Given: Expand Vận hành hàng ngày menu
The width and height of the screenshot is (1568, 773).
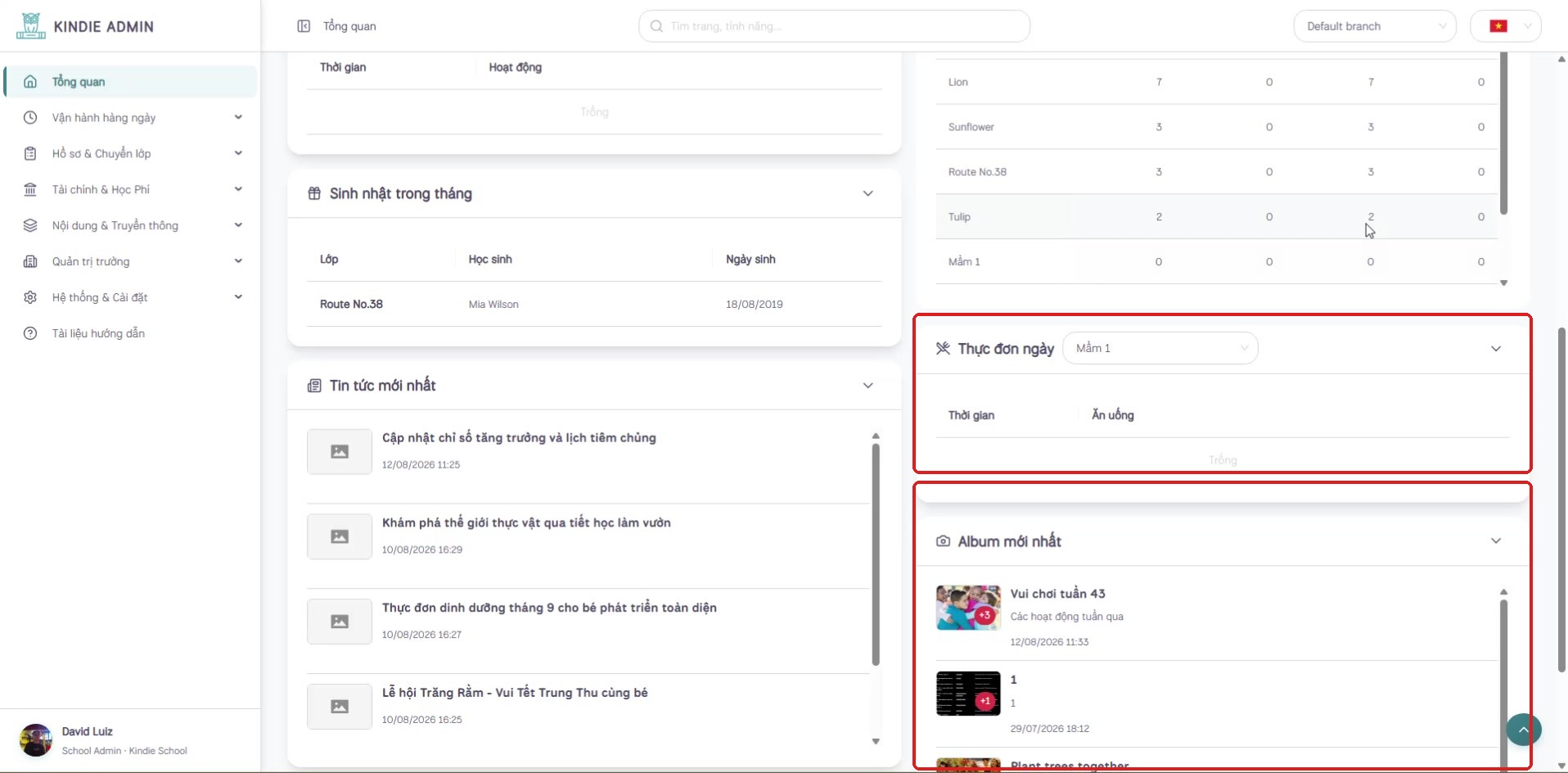Looking at the screenshot, I should [131, 118].
